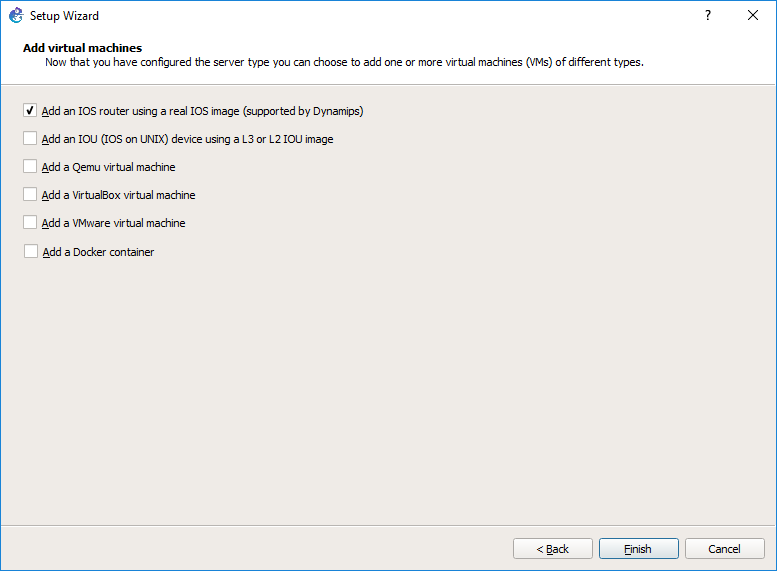Click the 'Add a VirtualBox virtual machine' label text
The width and height of the screenshot is (777, 571).
[118, 195]
